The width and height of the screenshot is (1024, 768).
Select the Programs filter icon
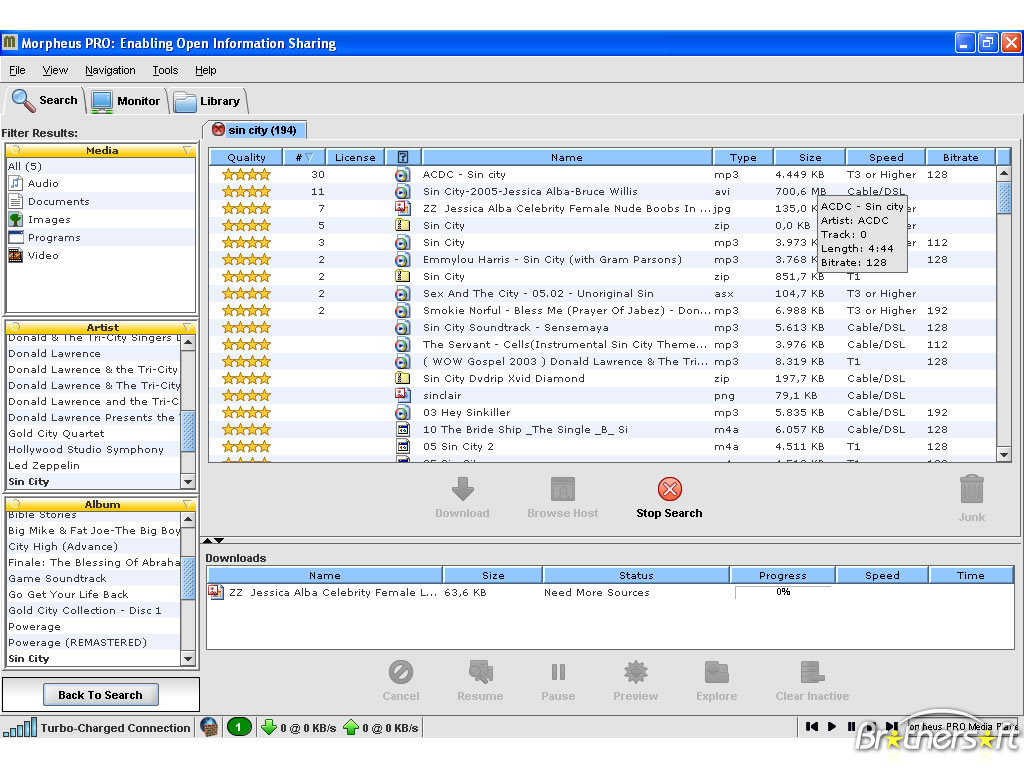pos(15,237)
